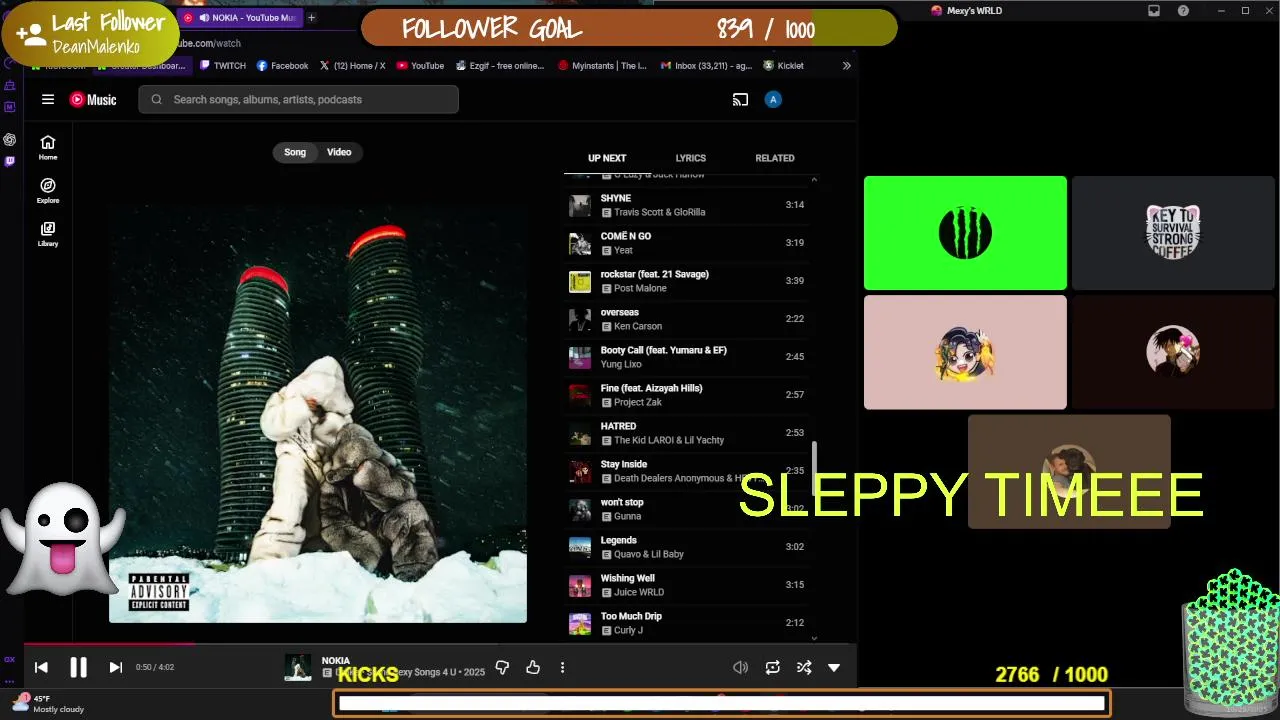The height and width of the screenshot is (720, 1280).
Task: Click the Wishing Well thumbnail
Action: click(x=580, y=586)
